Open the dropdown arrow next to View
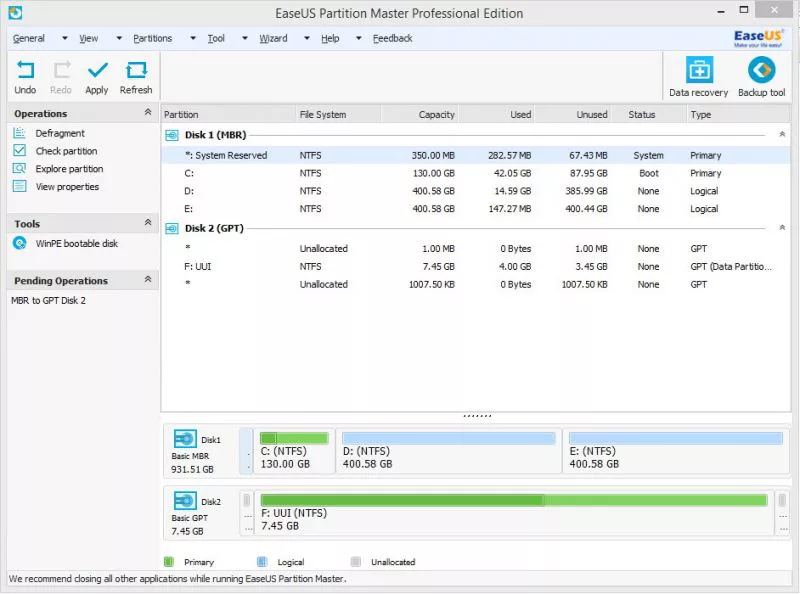This screenshot has width=800, height=594. coord(119,38)
